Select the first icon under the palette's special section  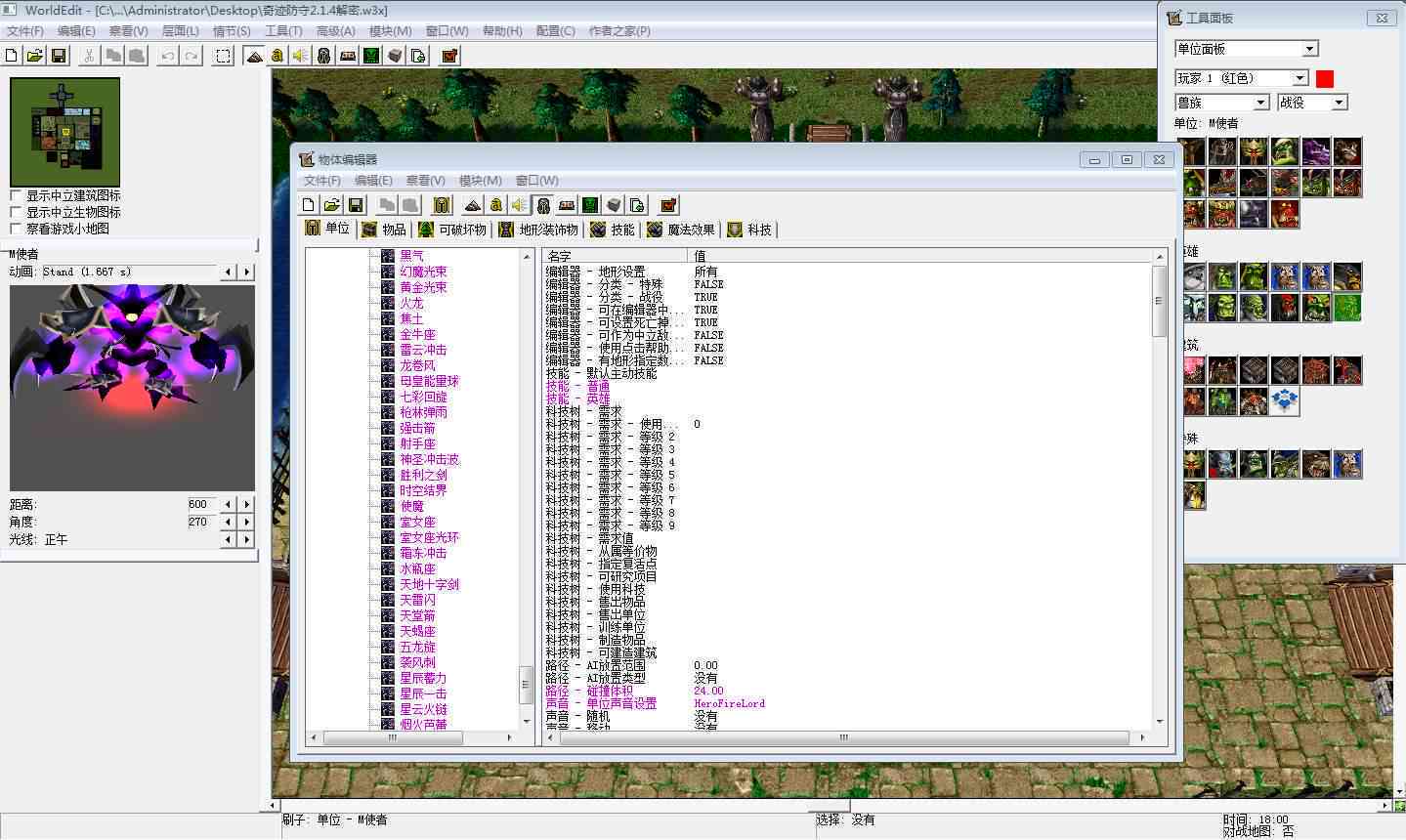1194,464
